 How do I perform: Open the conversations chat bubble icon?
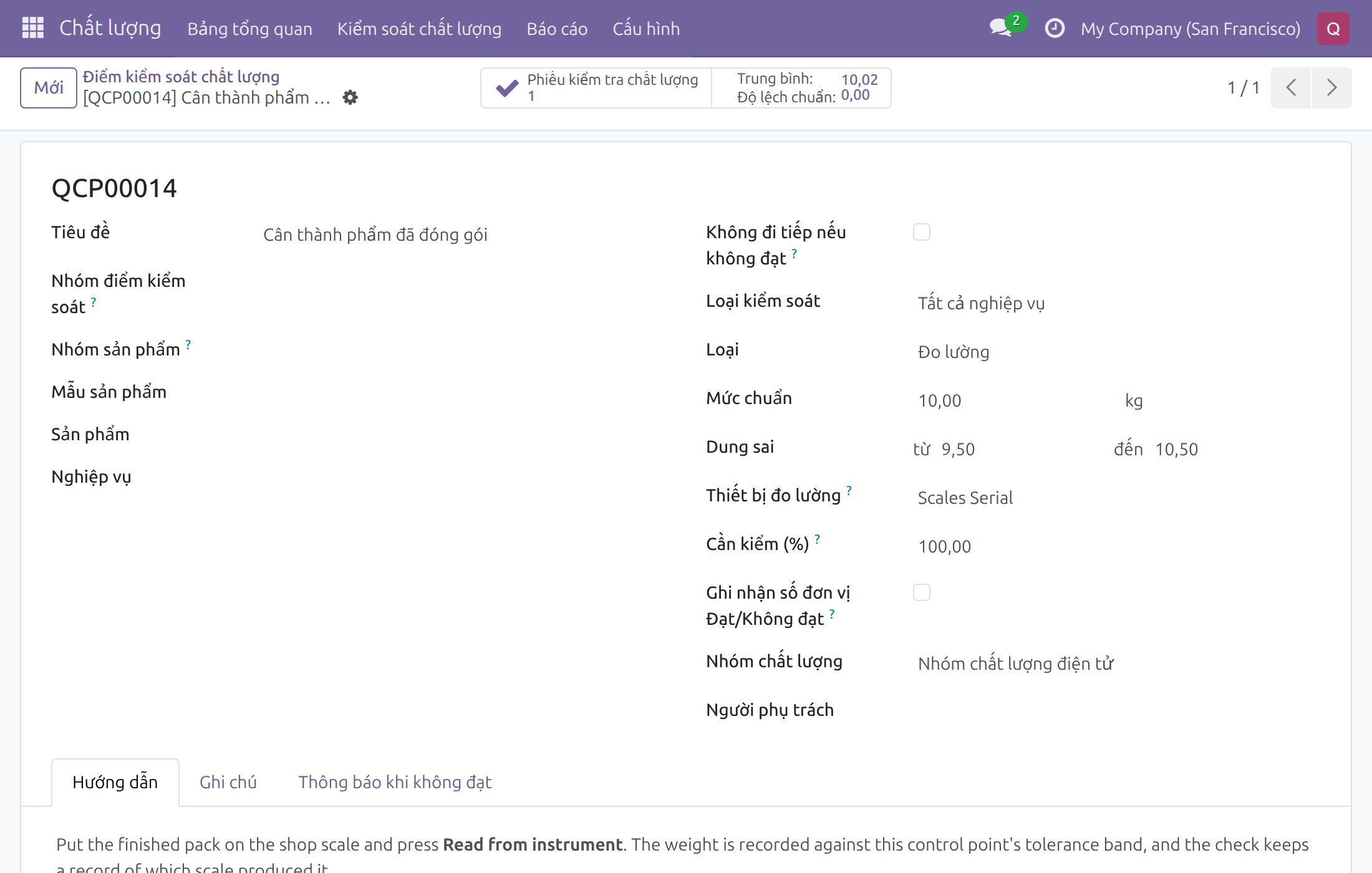[1001, 28]
